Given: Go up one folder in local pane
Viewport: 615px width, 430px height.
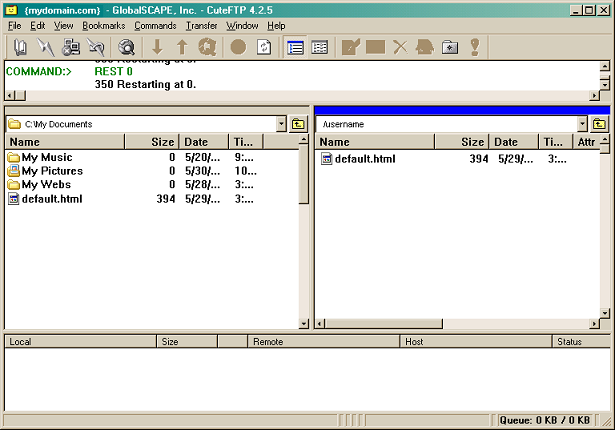Looking at the screenshot, I should (x=297, y=124).
